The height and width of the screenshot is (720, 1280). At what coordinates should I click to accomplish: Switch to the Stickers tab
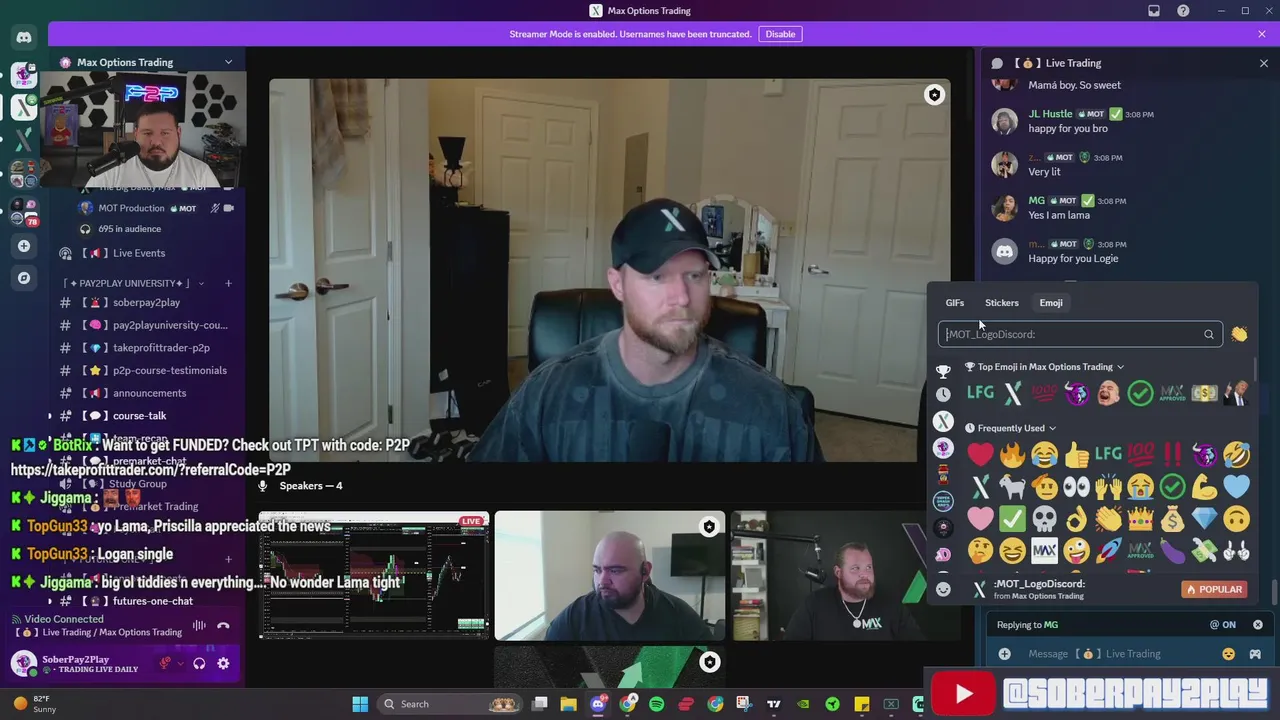pos(1002,303)
